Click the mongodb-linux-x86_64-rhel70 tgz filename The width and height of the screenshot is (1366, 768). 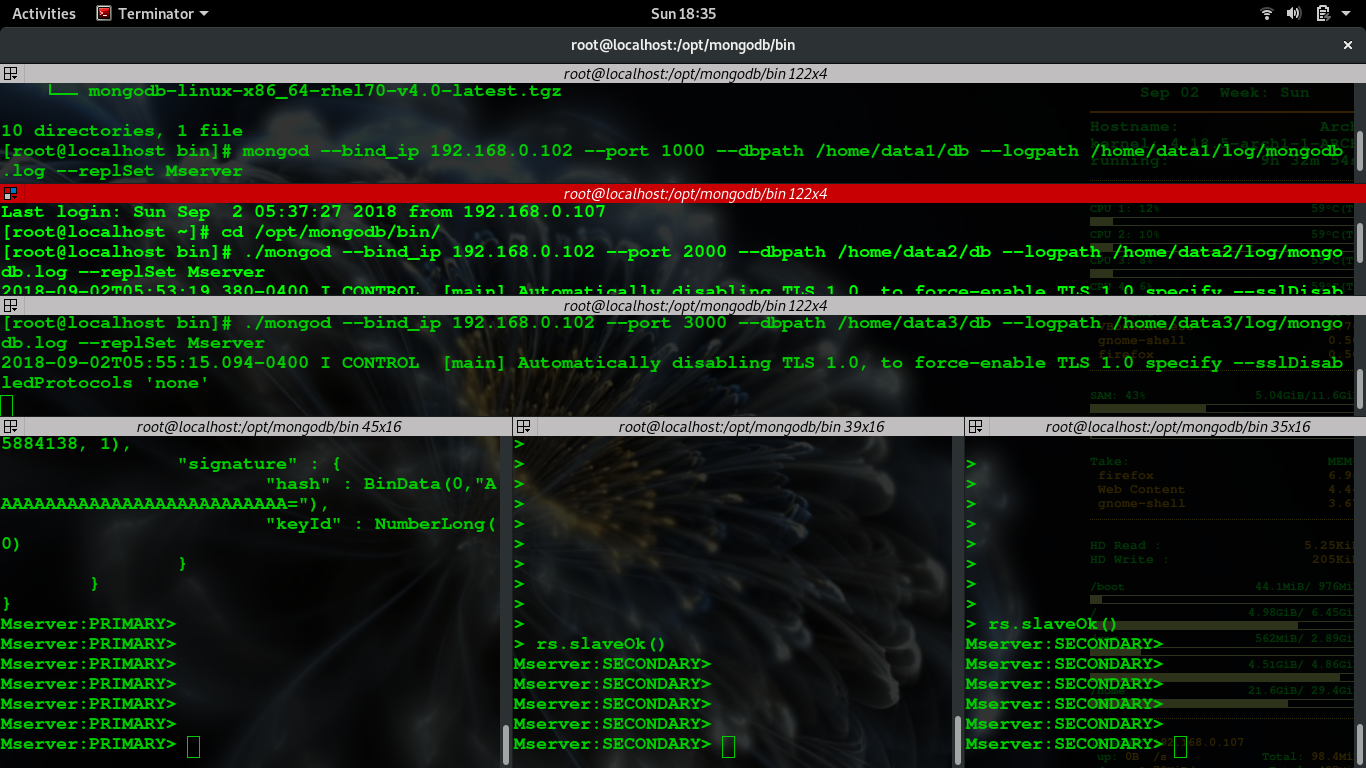click(325, 91)
